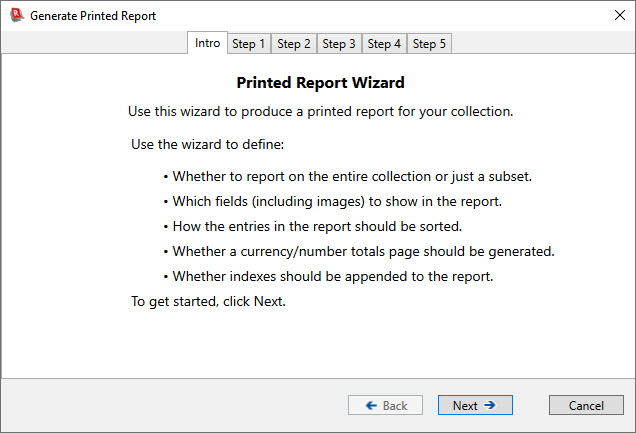Cancel the report wizard
Viewport: 636px width, 433px height.
tap(586, 405)
